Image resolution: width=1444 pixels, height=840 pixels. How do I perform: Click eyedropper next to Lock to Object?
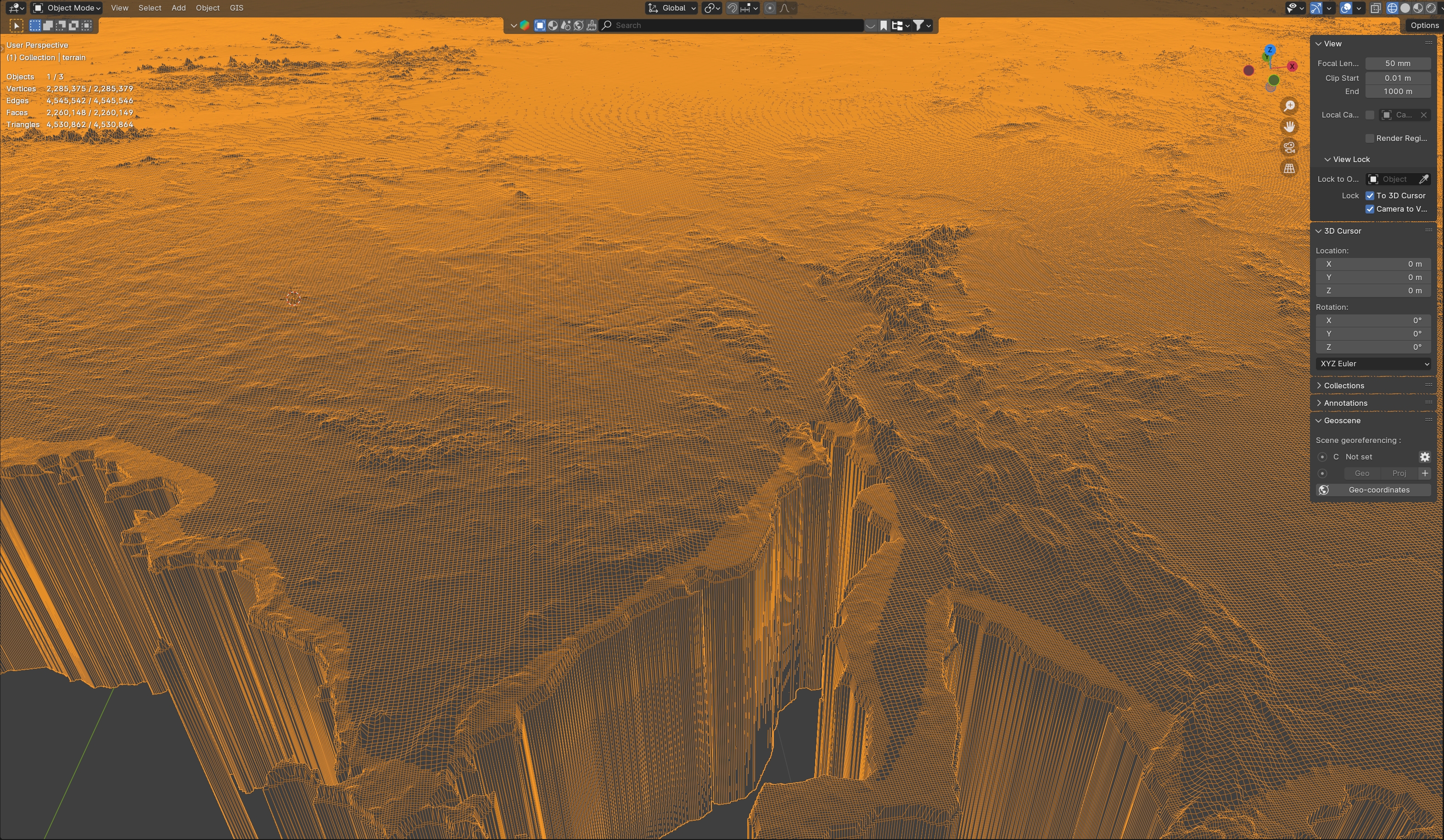coord(1423,179)
